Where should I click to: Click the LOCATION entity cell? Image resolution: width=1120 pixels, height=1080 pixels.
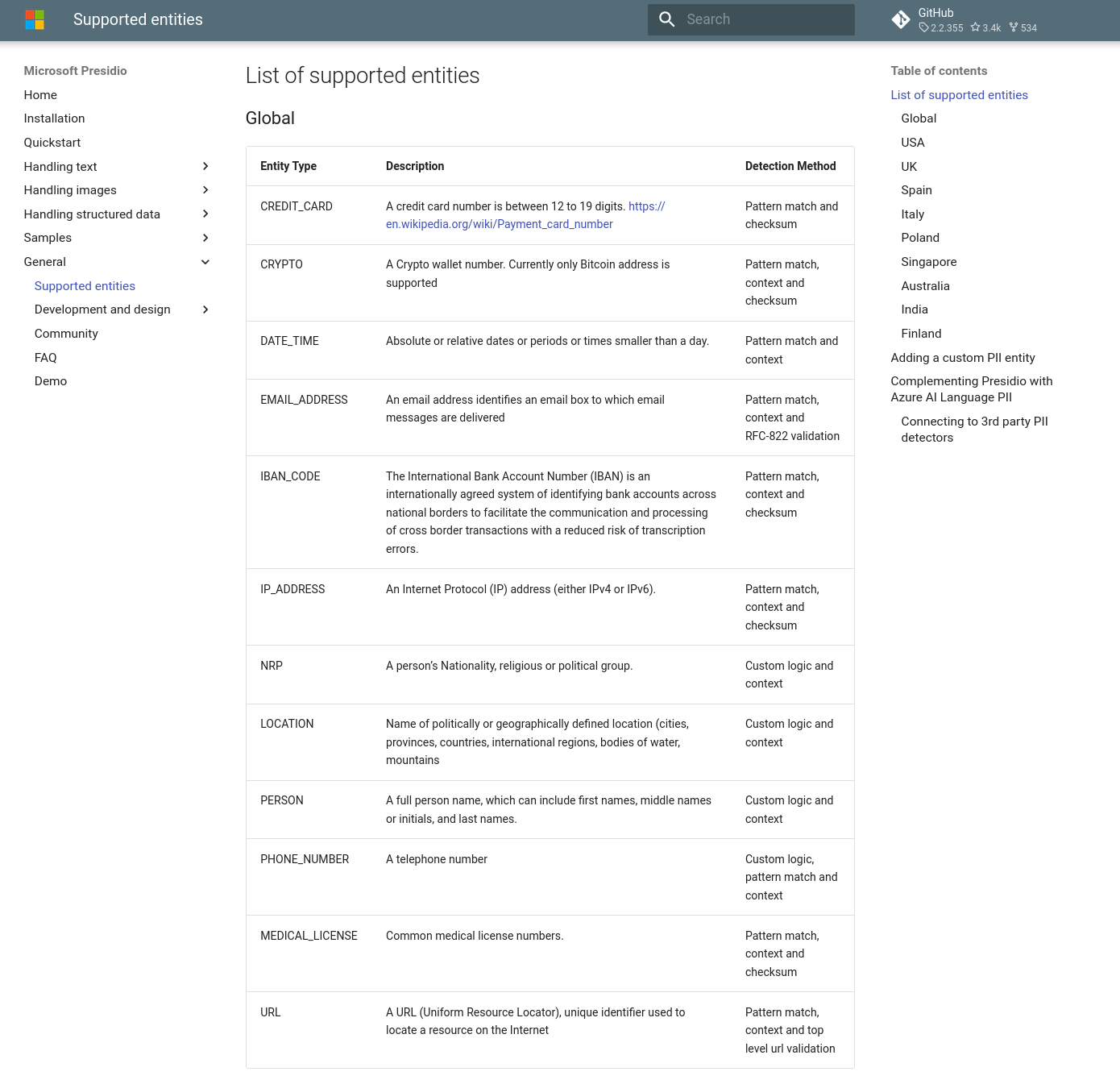pos(287,724)
